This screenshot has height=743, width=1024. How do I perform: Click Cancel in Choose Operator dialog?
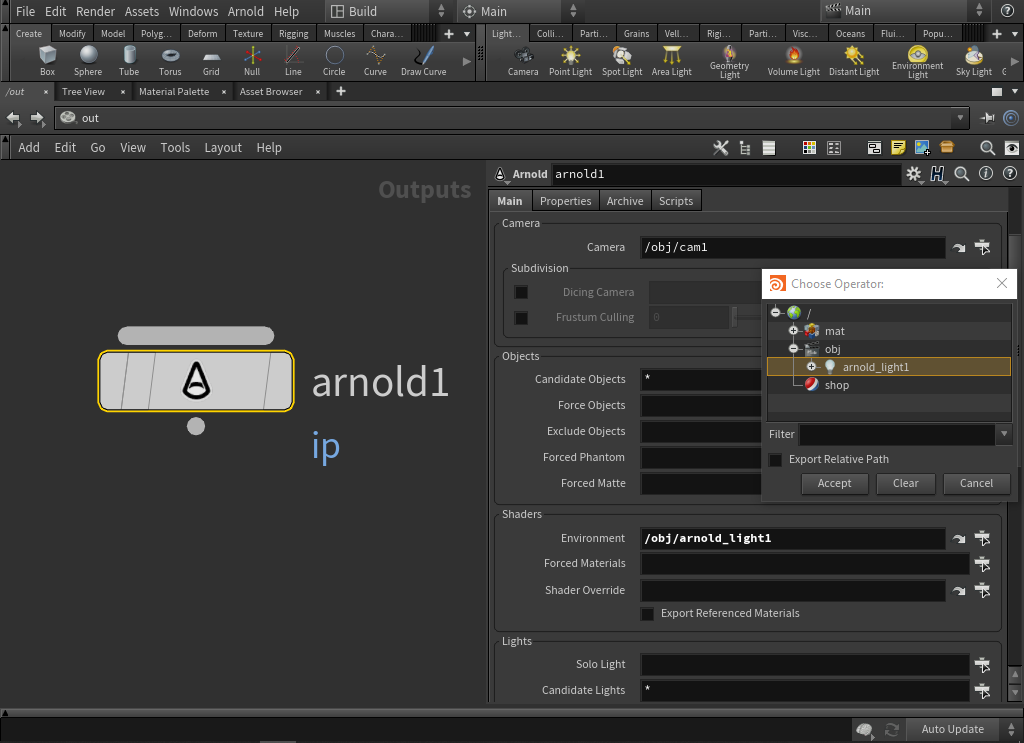tap(976, 484)
